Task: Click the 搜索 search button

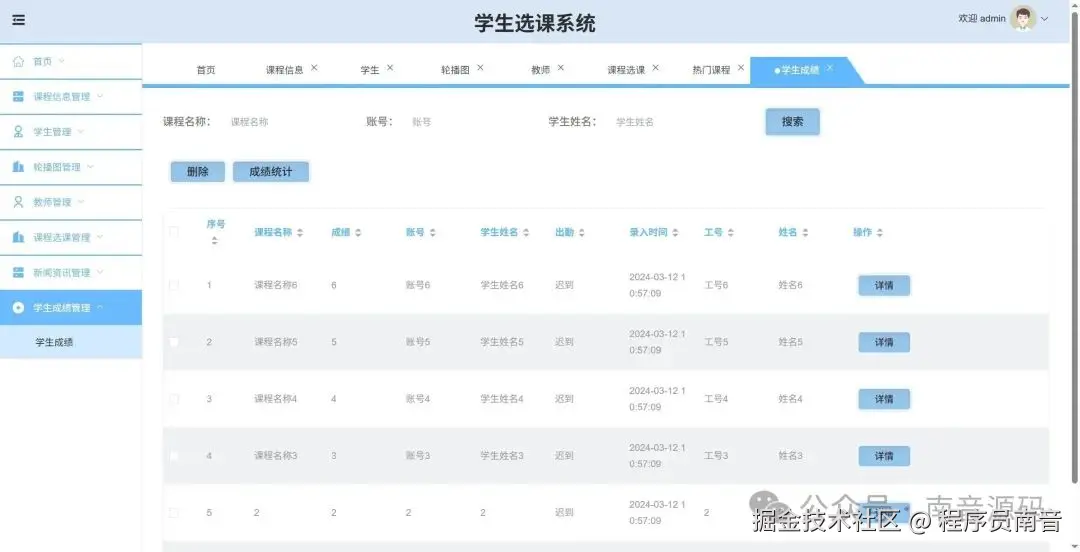Action: [792, 121]
